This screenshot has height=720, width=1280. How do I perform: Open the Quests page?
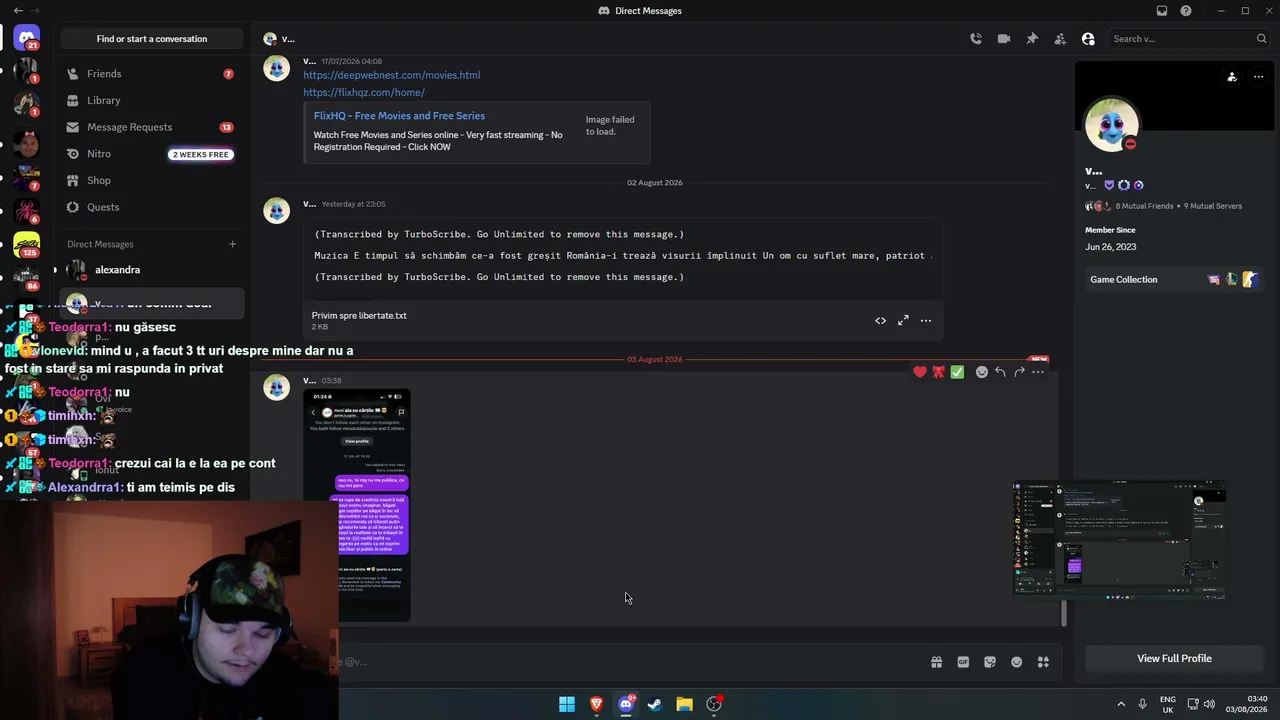pyautogui.click(x=150, y=207)
